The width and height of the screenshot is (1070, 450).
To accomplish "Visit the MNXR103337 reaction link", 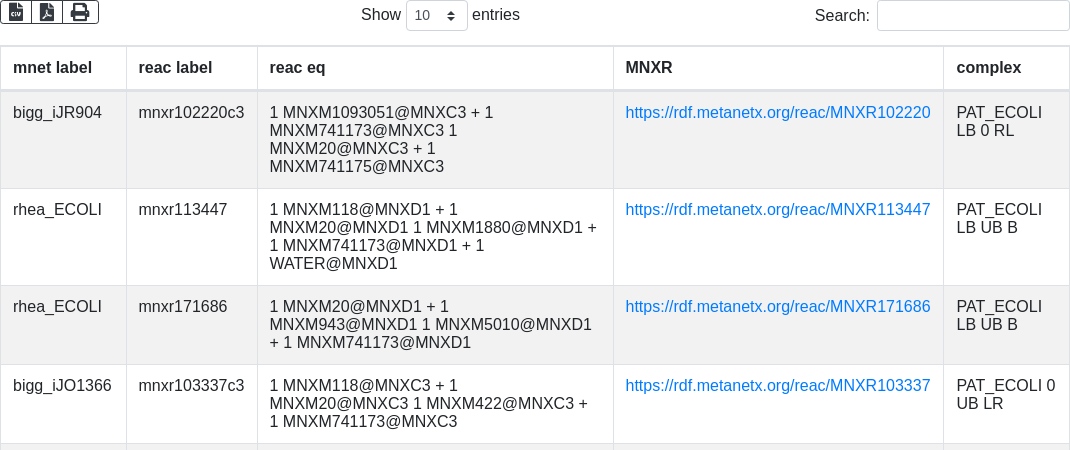I will (x=778, y=386).
